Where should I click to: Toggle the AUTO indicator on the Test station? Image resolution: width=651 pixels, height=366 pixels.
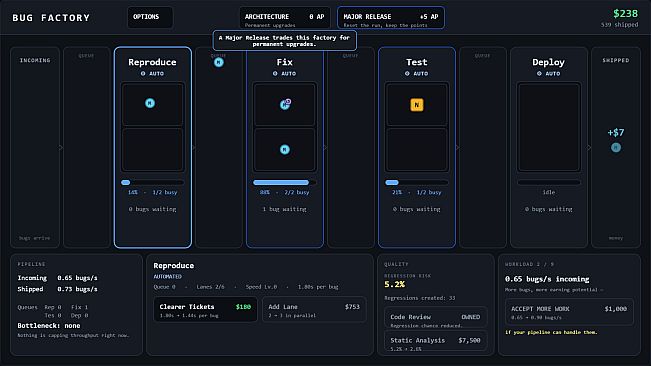click(416, 73)
